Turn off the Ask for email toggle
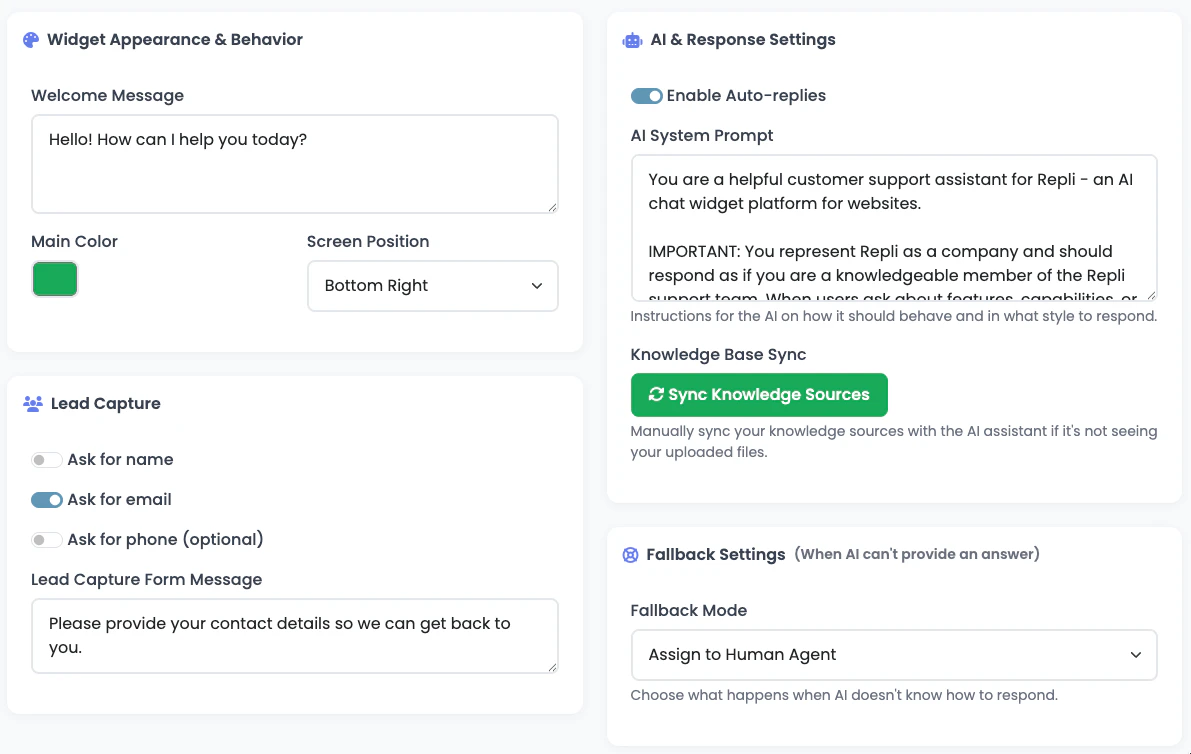Viewport: 1191px width, 754px height. coord(47,500)
